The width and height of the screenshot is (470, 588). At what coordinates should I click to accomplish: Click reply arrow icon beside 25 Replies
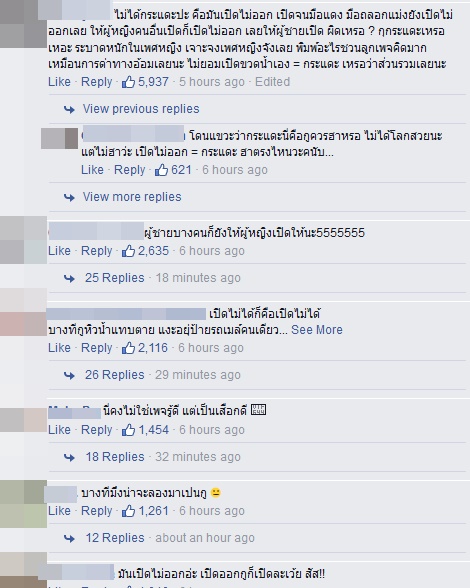pyautogui.click(x=69, y=278)
